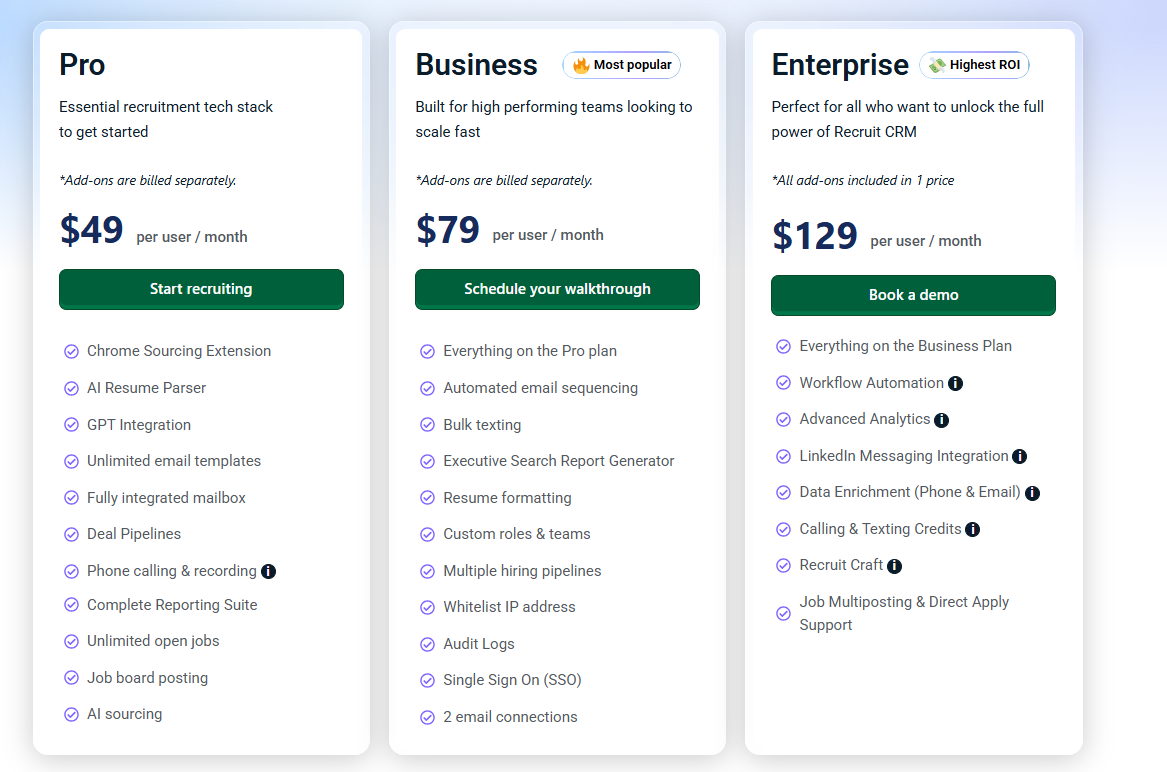Click info icon for LinkedIn Messaging Integration
This screenshot has width=1167, height=772.
pos(1019,457)
